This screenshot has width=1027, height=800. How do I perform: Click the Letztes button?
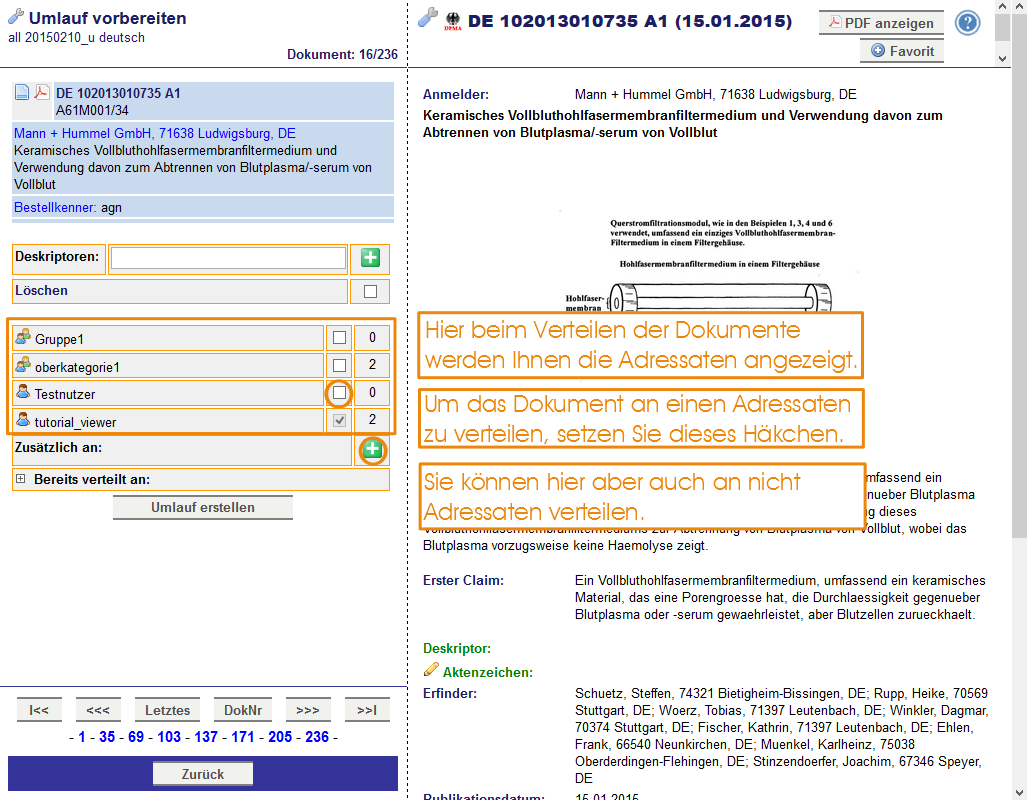point(167,710)
